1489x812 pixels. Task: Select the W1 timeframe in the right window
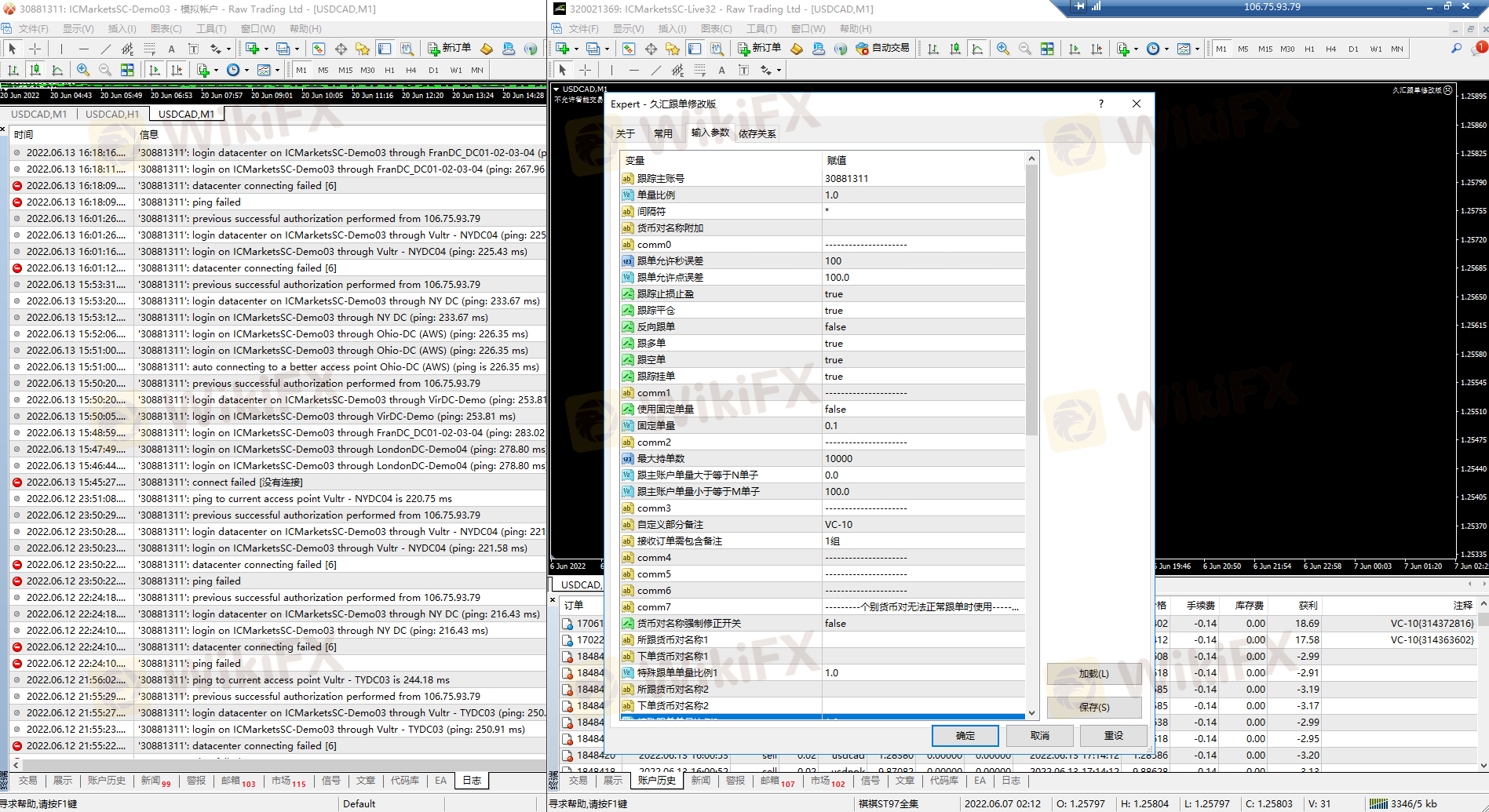[x=1376, y=49]
